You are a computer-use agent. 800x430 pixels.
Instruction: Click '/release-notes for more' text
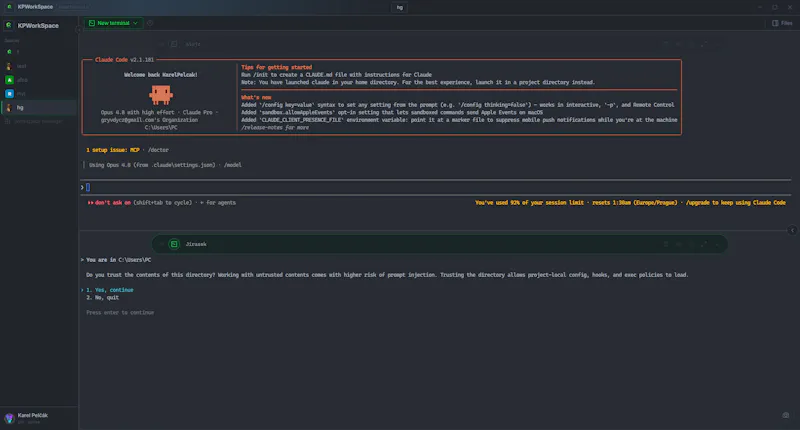(x=275, y=128)
